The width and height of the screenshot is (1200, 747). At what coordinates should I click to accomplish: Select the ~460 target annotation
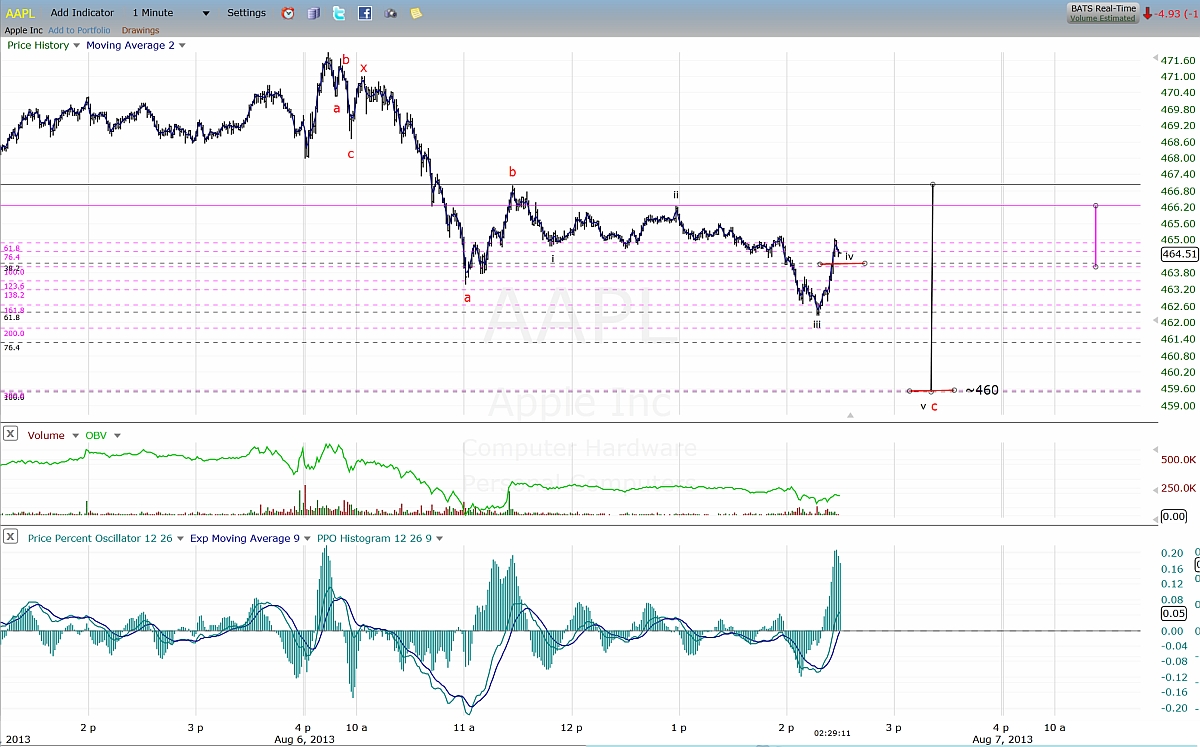(x=982, y=390)
